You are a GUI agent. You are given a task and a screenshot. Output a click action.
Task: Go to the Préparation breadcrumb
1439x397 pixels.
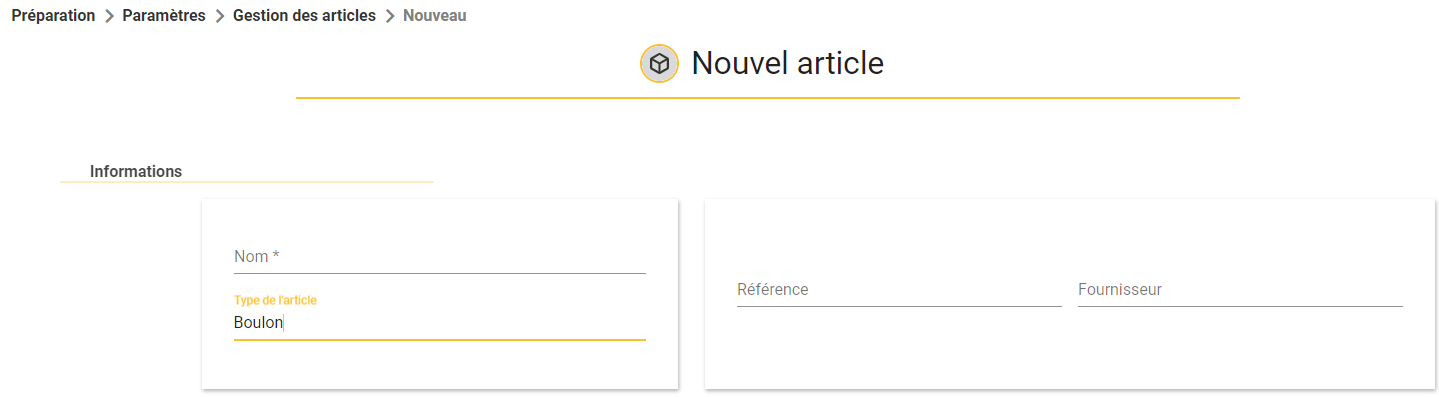[x=53, y=16]
